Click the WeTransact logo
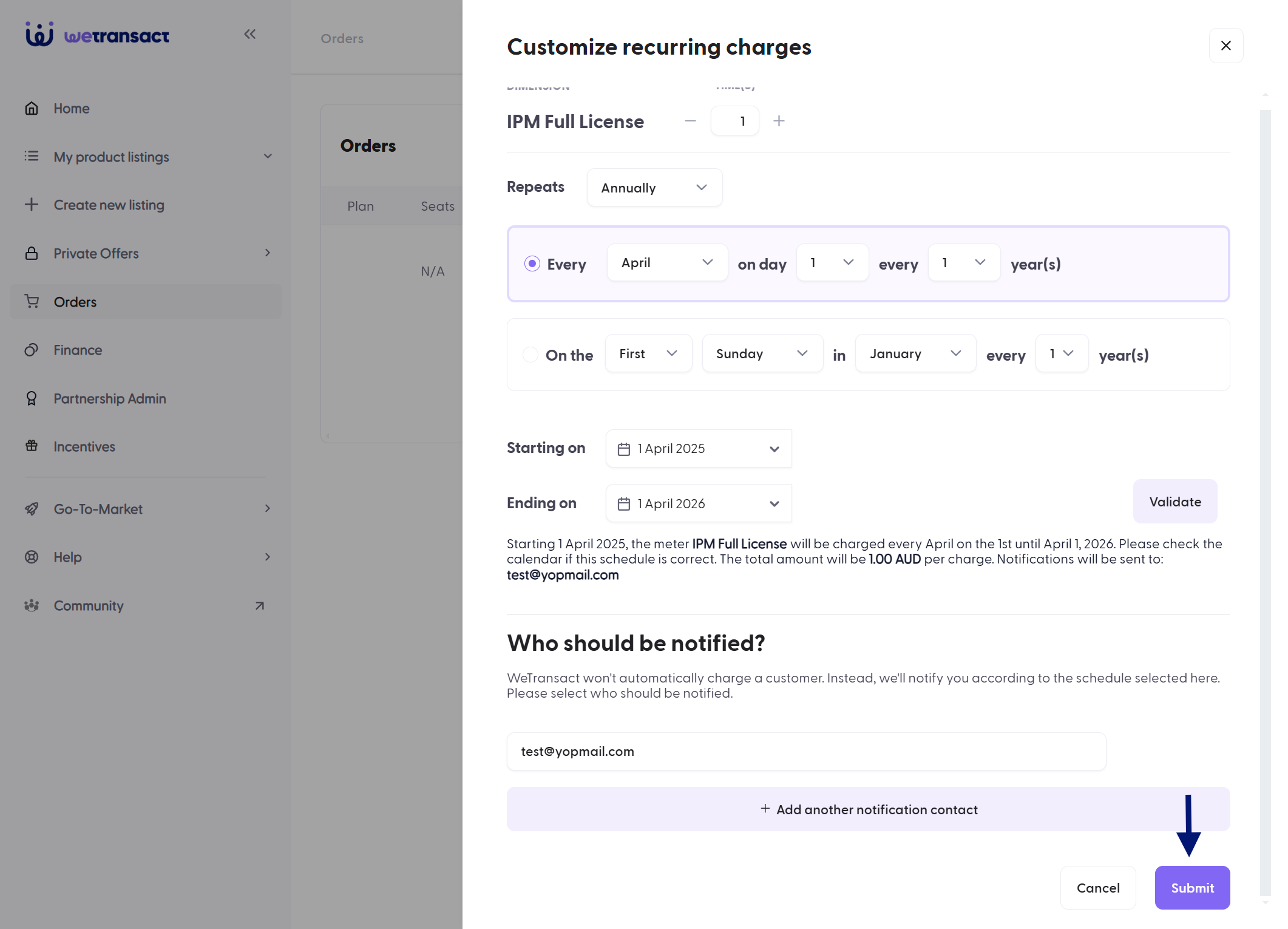The height and width of the screenshot is (929, 1288). (x=97, y=35)
